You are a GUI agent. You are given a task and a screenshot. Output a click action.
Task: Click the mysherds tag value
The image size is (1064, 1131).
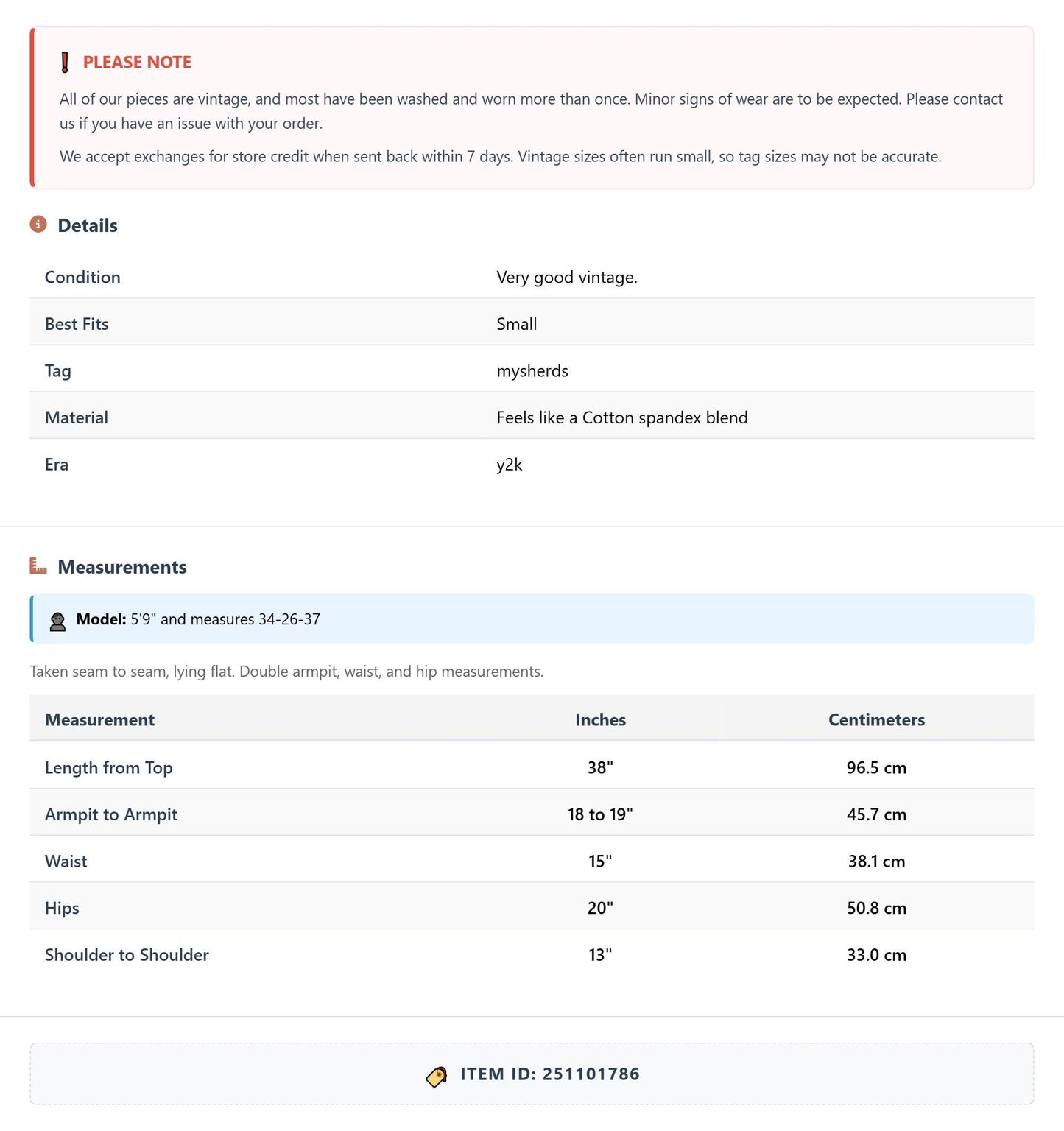532,371
